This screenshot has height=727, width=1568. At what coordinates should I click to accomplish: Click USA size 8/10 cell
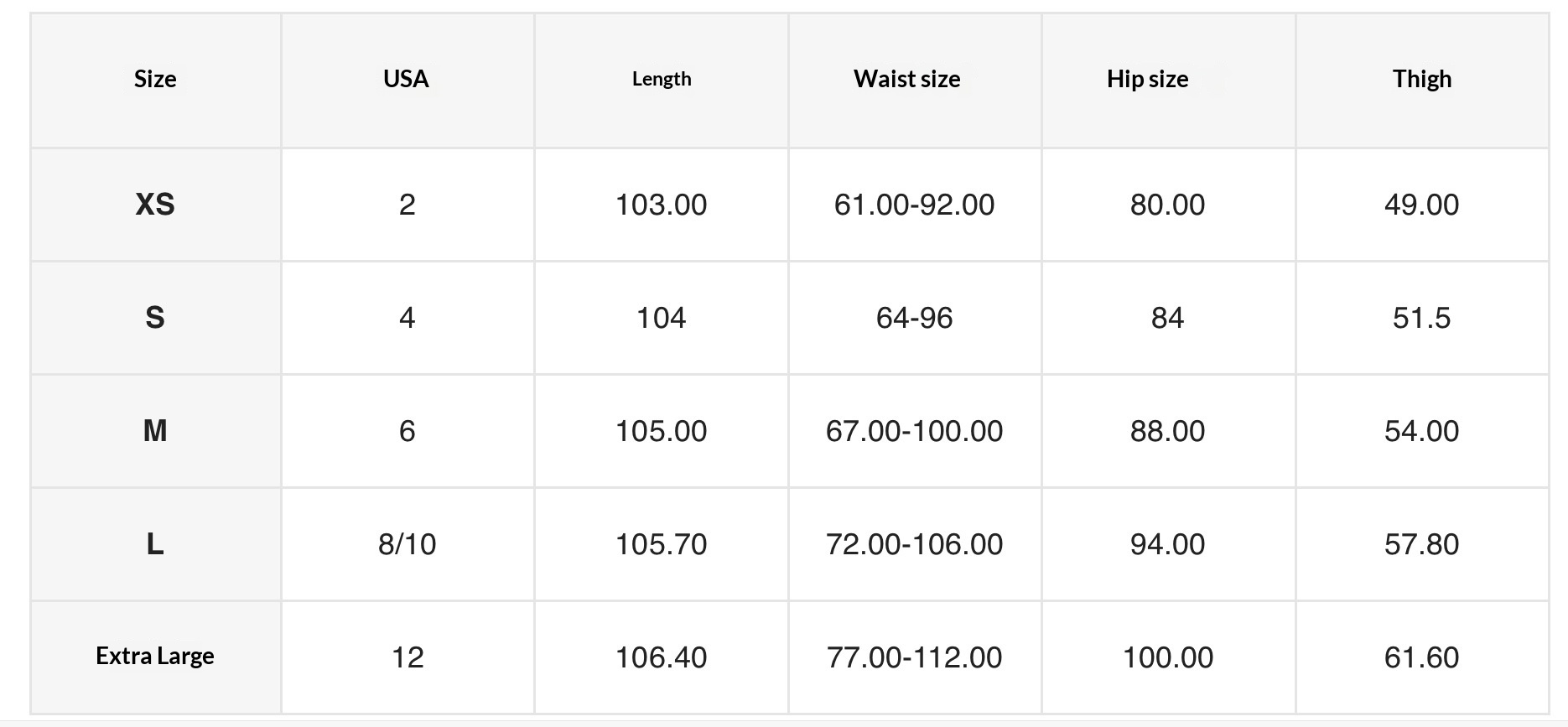(407, 544)
